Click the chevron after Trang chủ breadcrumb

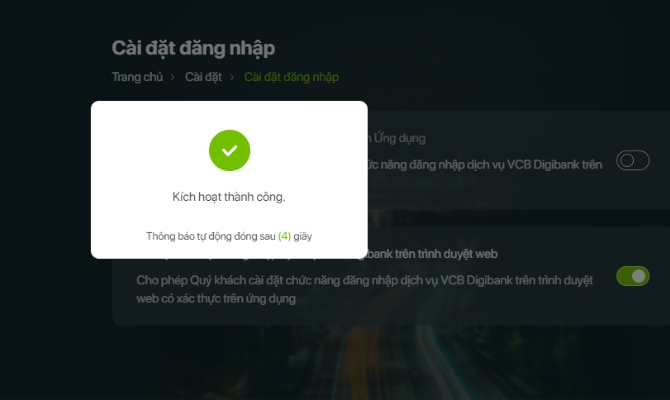[173, 77]
